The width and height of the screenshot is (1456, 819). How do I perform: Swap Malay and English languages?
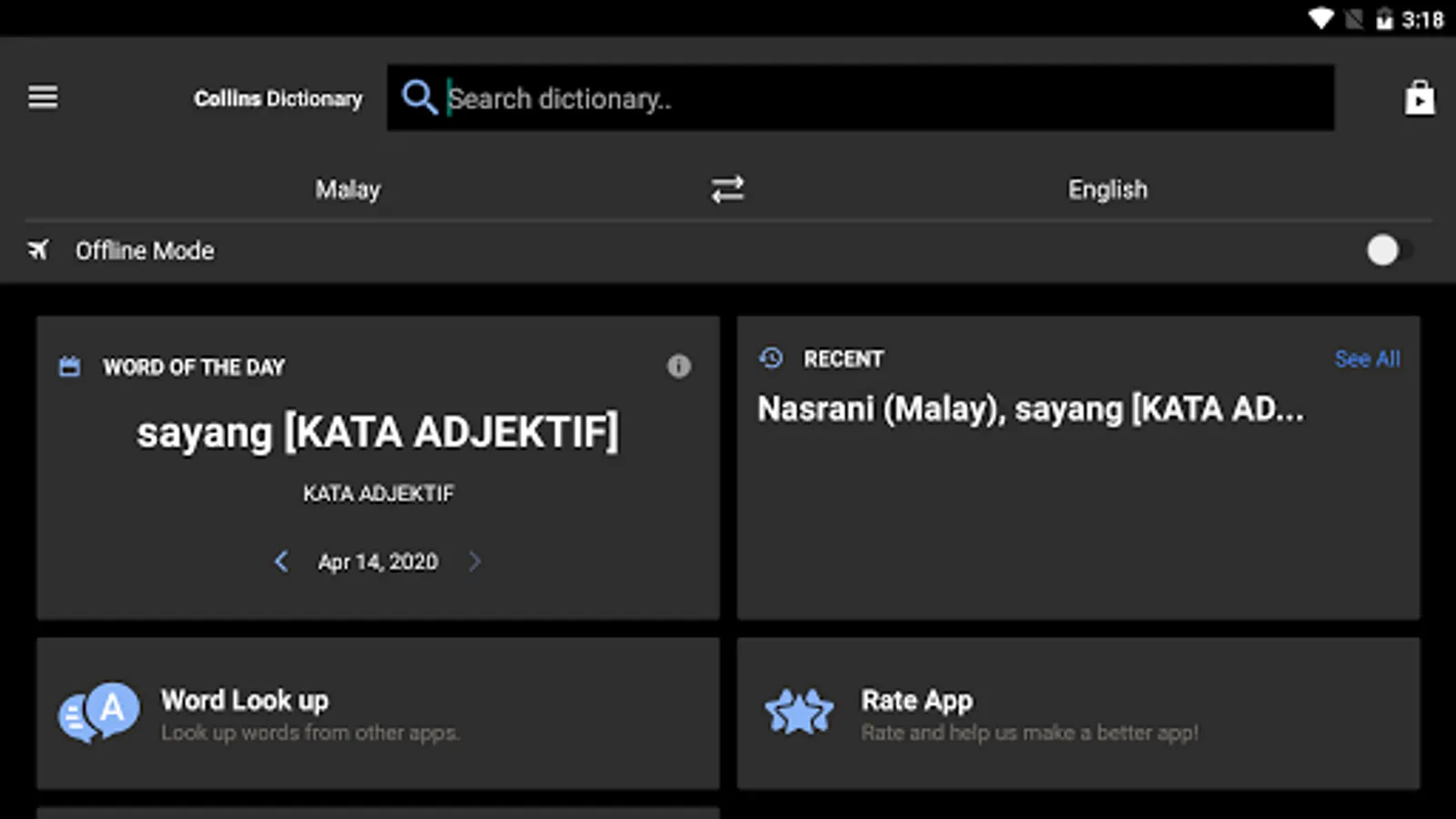[x=727, y=189]
